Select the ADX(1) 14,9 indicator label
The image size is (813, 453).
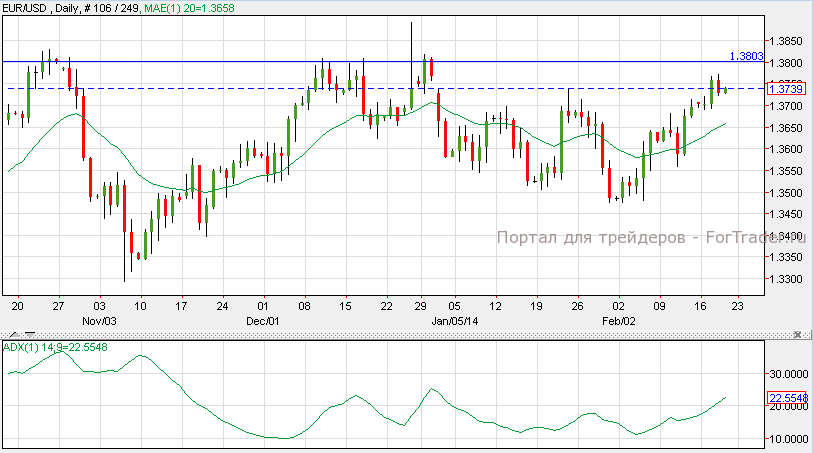coord(54,347)
